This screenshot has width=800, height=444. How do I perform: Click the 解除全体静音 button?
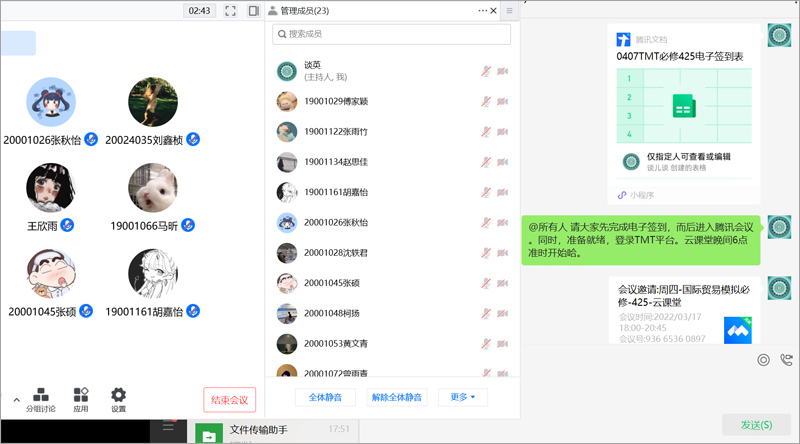point(397,397)
